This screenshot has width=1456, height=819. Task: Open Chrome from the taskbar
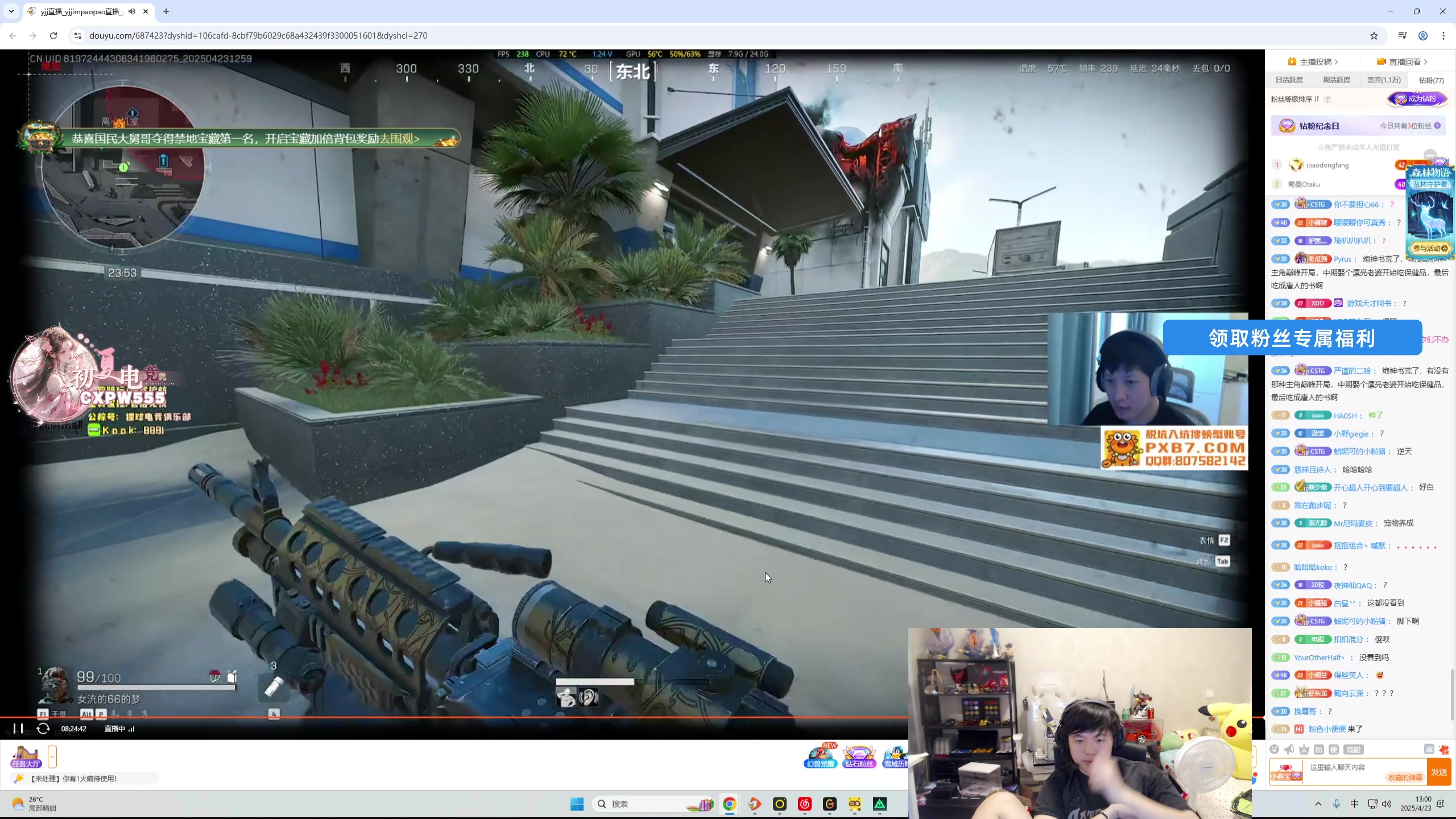click(x=729, y=804)
